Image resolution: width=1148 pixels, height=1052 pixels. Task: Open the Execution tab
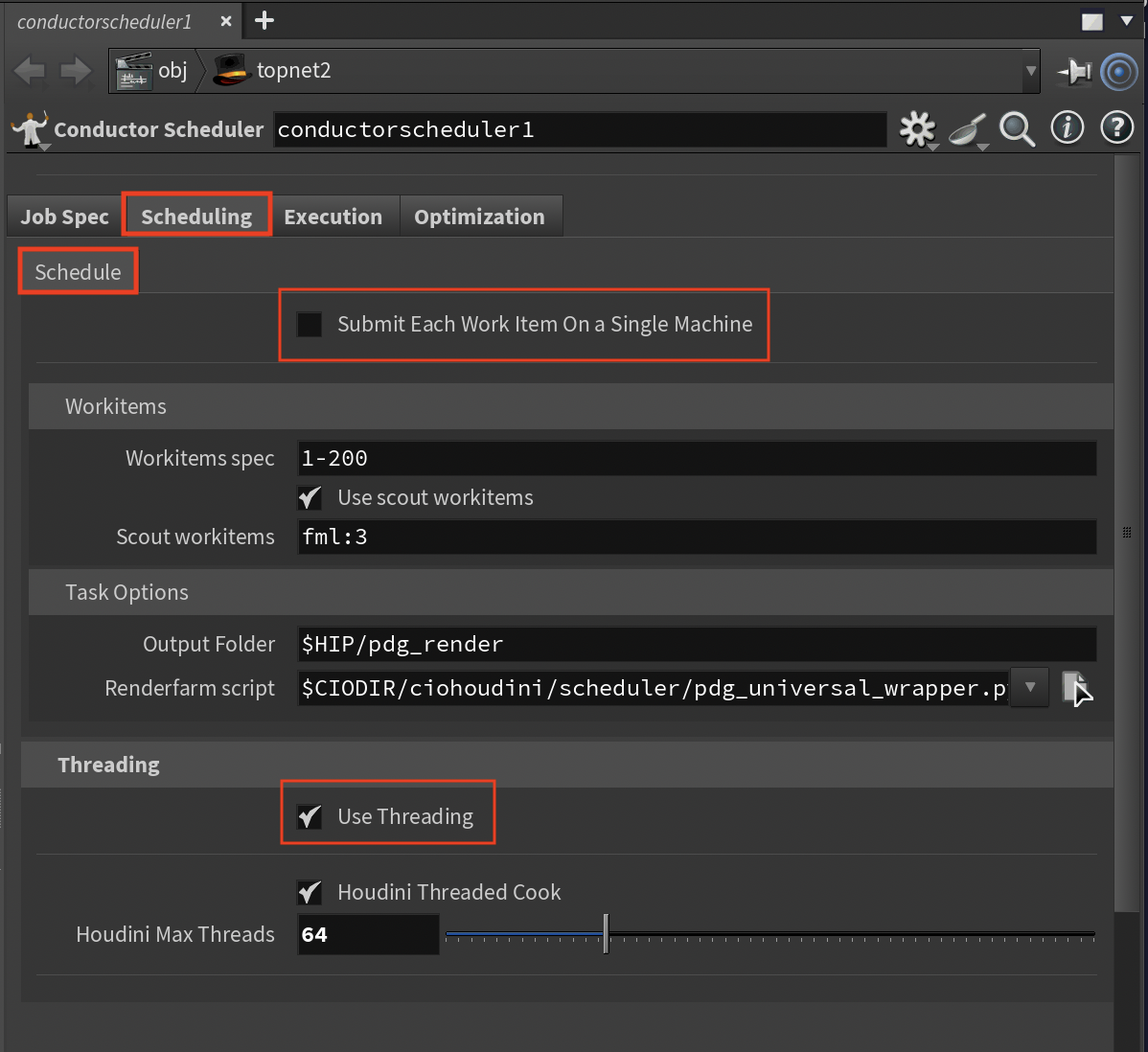333,217
